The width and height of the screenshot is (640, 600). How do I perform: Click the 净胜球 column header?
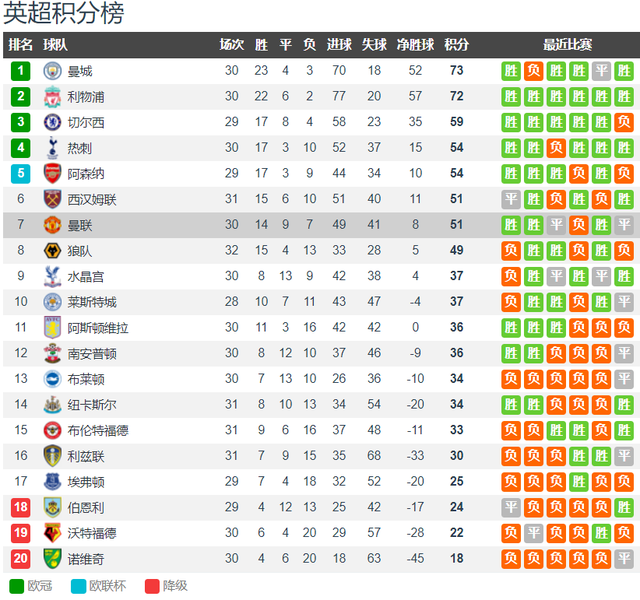415,44
